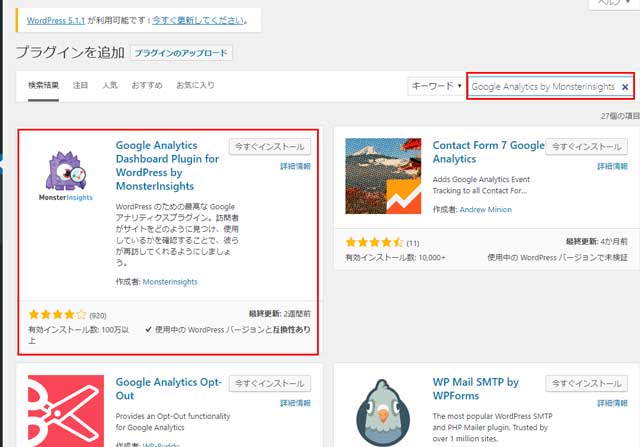Expand the キーワード search type dropdown
Viewport: 640px width, 447px height.
pyautogui.click(x=436, y=86)
